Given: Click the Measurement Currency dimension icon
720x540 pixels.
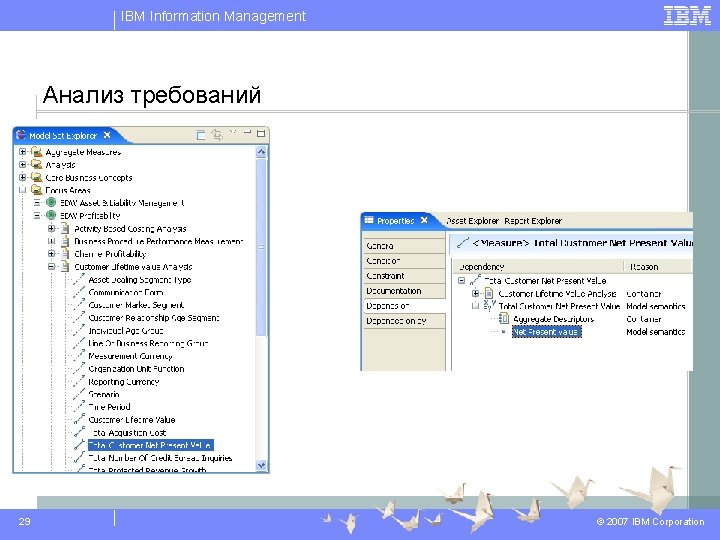Looking at the screenshot, I should (79, 355).
